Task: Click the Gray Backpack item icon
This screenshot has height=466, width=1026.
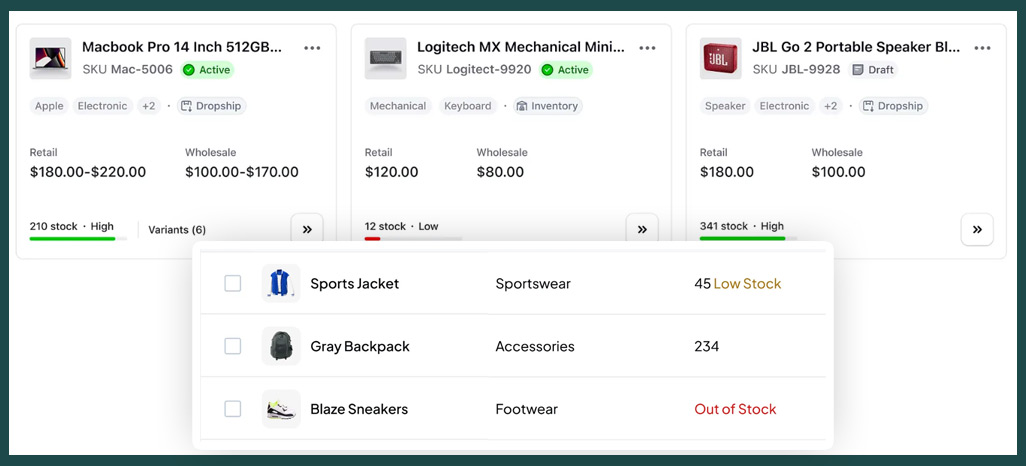Action: (281, 347)
